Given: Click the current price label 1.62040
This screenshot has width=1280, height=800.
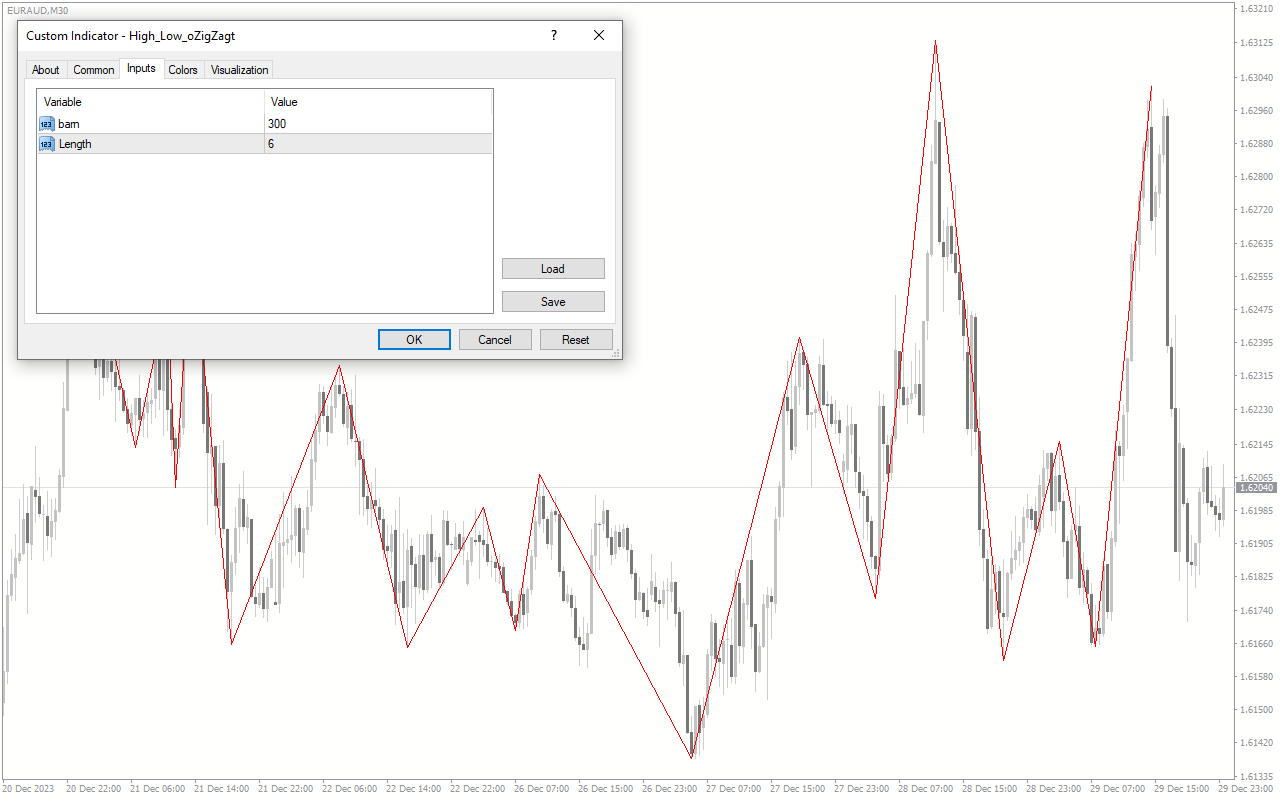Looking at the screenshot, I should [x=1256, y=488].
